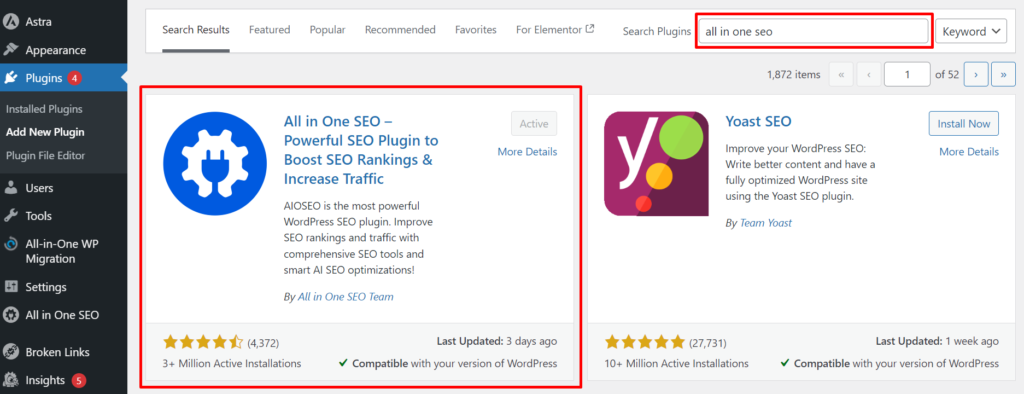The width and height of the screenshot is (1024, 394).
Task: Switch to the Favorites tab
Action: [476, 30]
